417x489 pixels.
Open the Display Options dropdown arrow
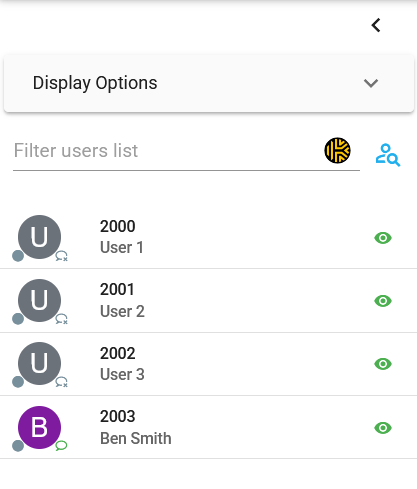(x=371, y=83)
